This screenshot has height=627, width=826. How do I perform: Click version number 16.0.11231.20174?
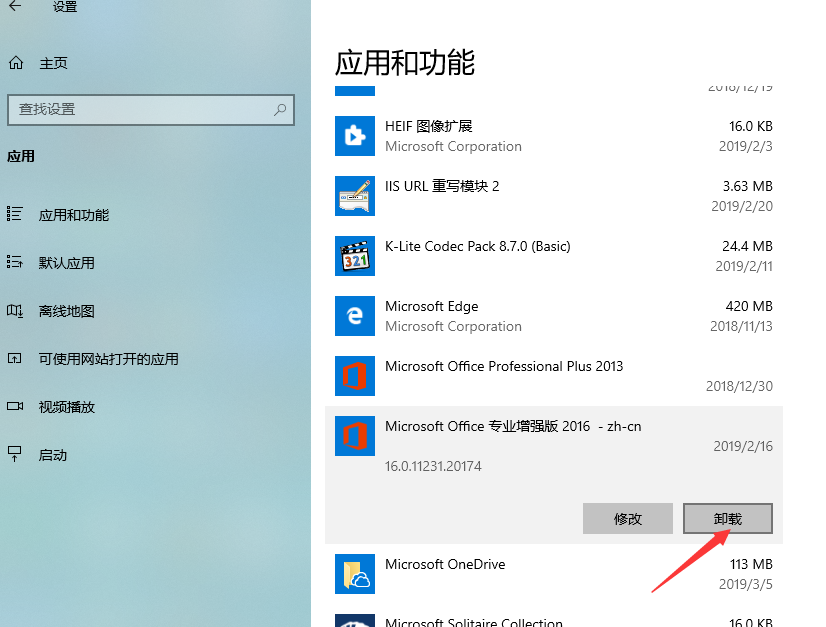[x=433, y=466]
